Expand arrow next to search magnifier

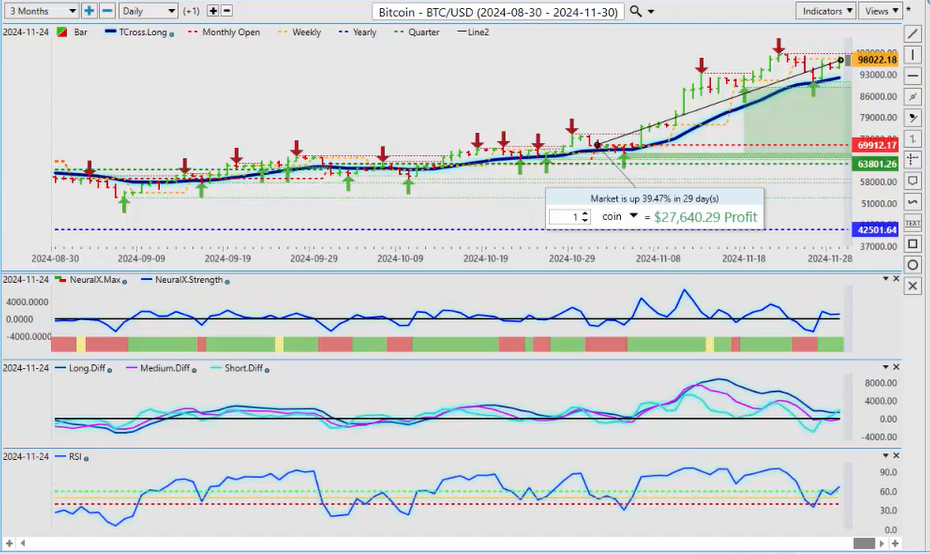[x=651, y=11]
